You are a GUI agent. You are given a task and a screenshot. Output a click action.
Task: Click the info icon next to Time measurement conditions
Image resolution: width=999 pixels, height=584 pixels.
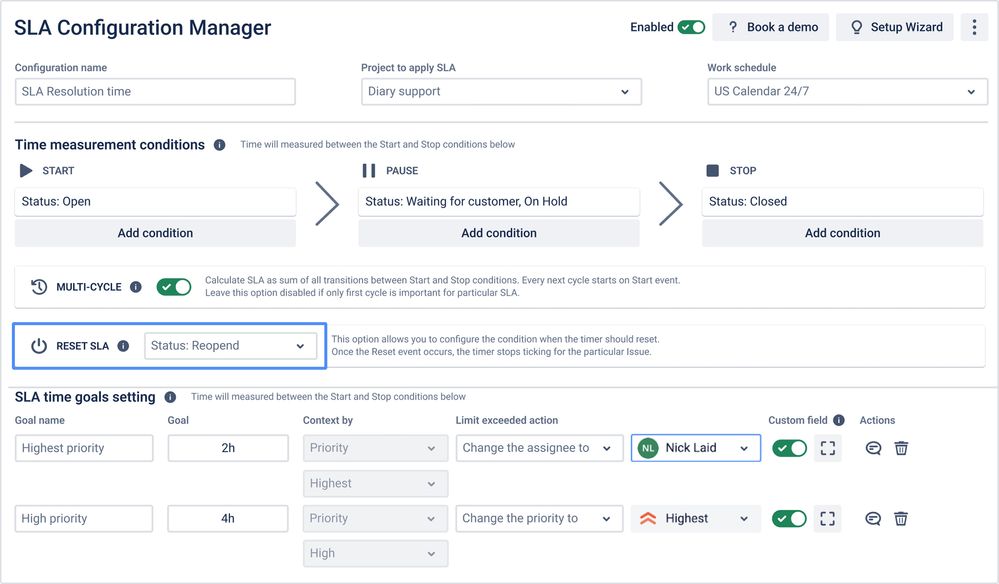click(x=219, y=145)
